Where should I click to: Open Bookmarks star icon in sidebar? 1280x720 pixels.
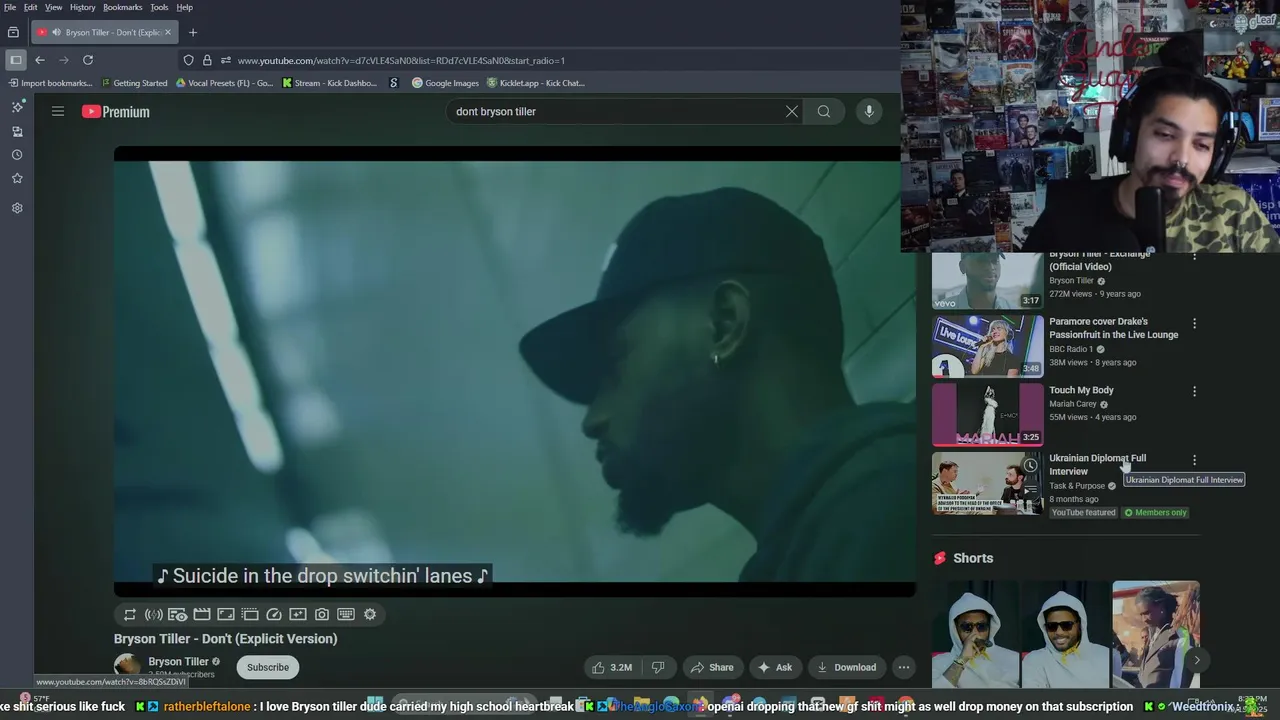click(x=17, y=178)
